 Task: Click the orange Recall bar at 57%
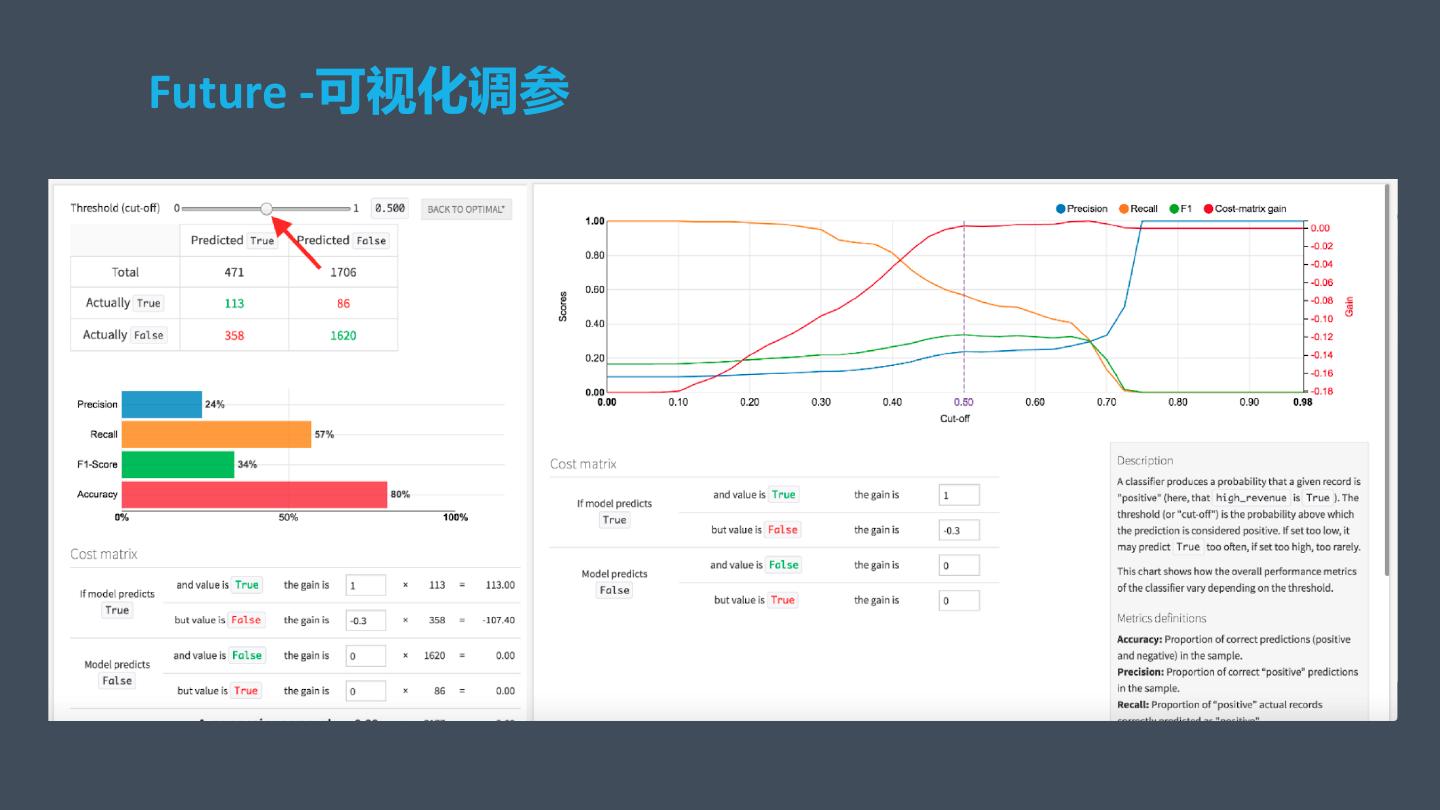point(216,434)
